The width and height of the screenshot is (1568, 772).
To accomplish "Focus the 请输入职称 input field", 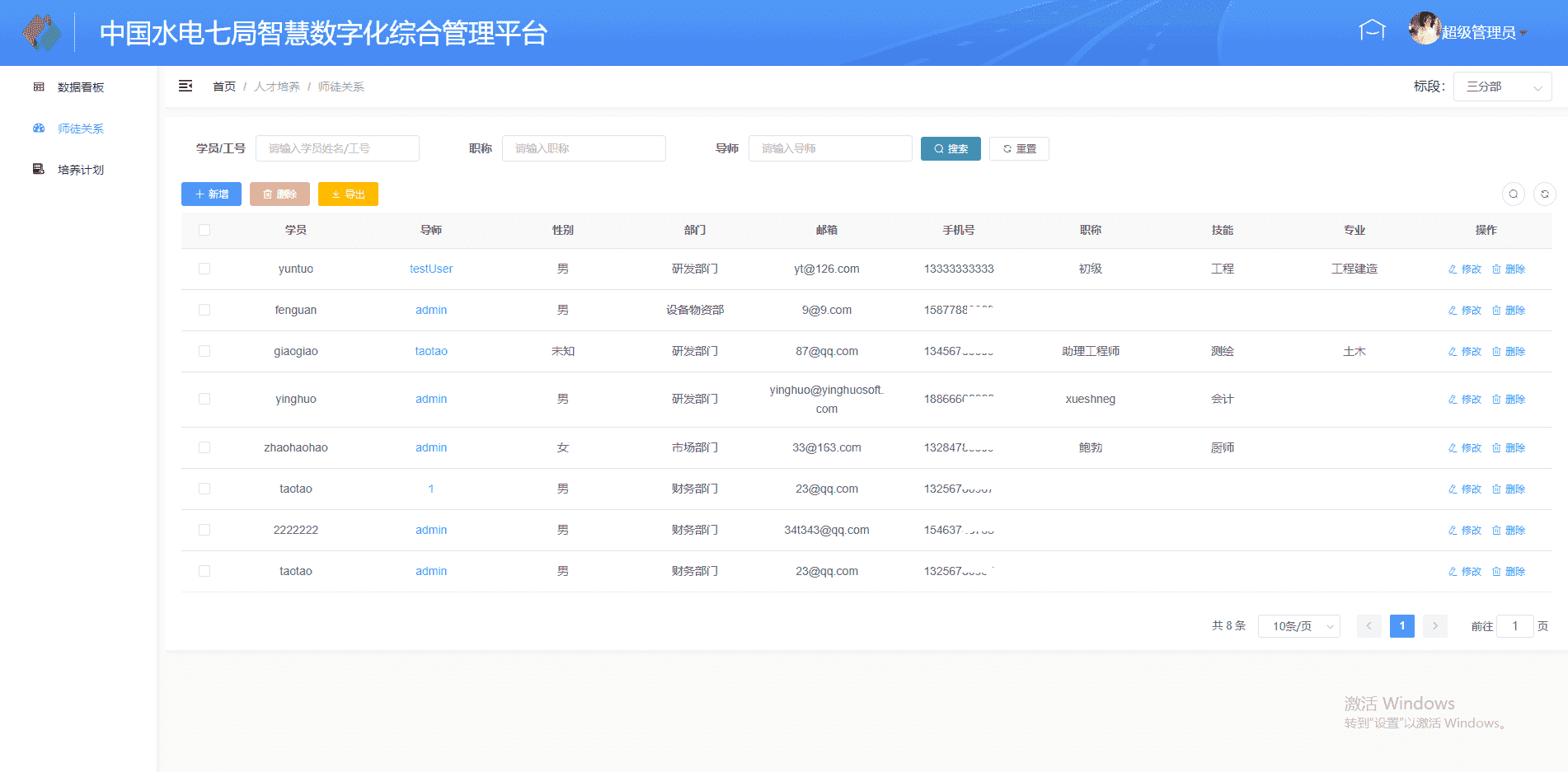I will [x=583, y=148].
